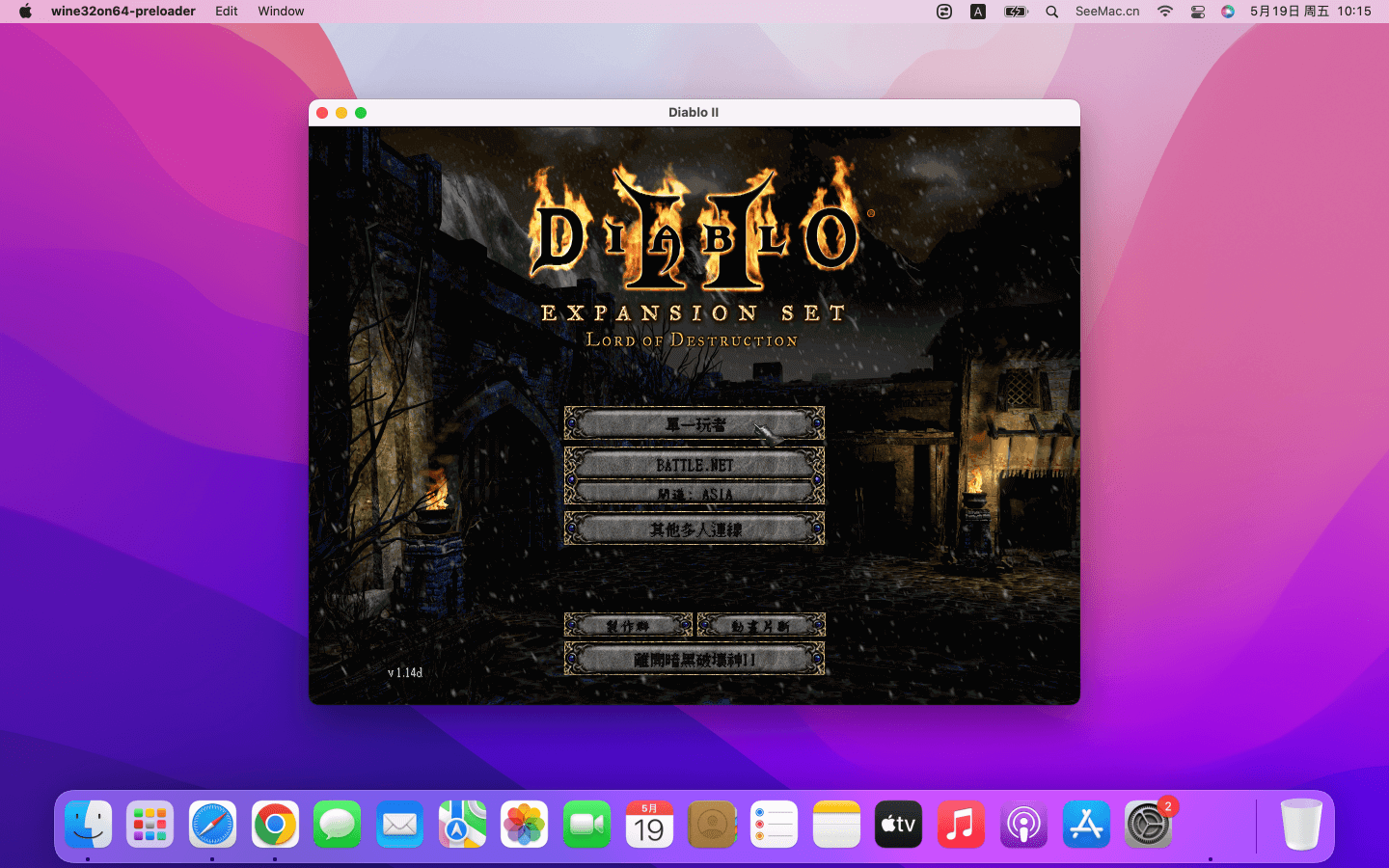Image resolution: width=1389 pixels, height=868 pixels.
Task: Click the Siri icon in menu bar
Action: 1228,12
